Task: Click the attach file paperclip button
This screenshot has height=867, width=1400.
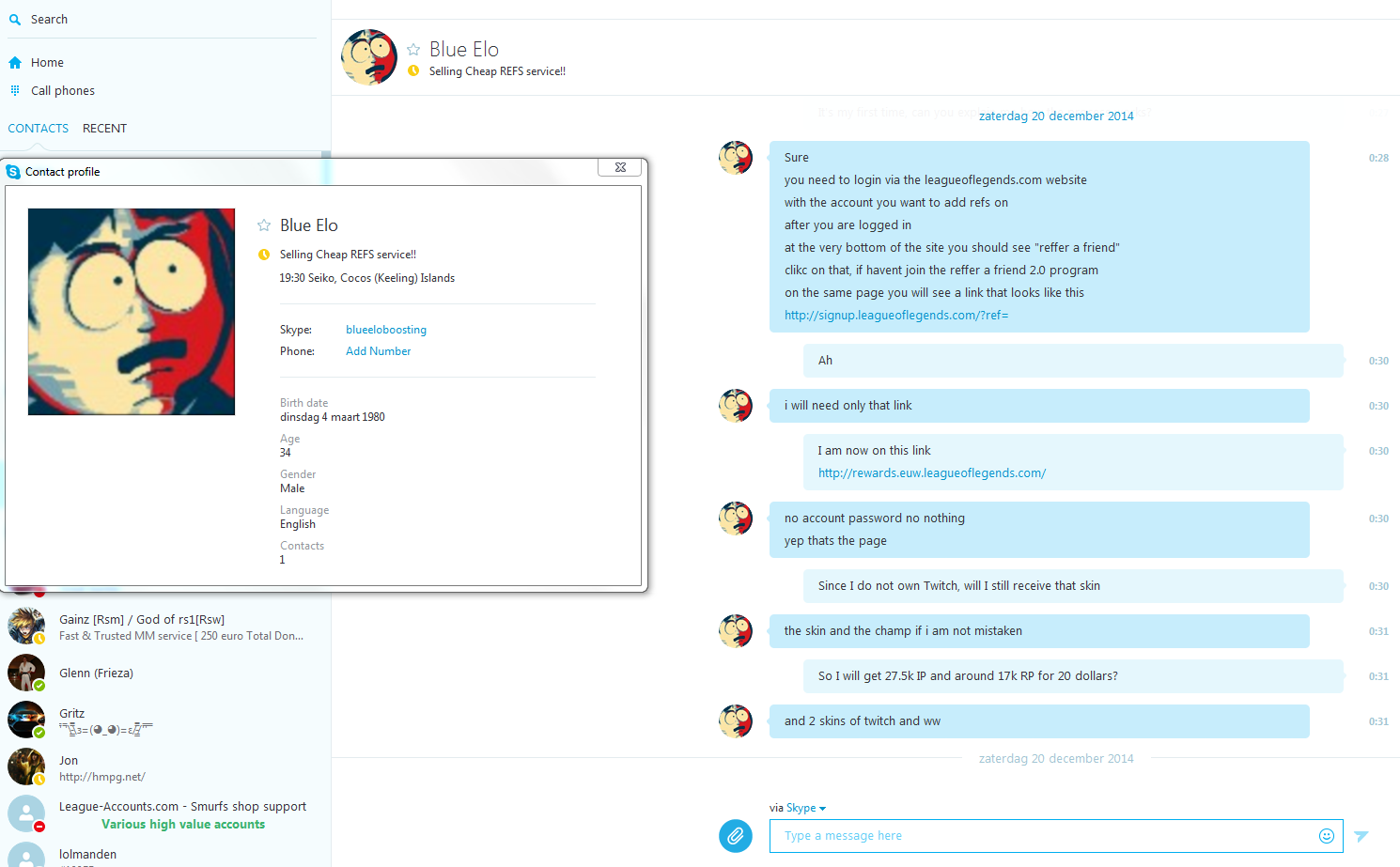Action: coord(736,836)
